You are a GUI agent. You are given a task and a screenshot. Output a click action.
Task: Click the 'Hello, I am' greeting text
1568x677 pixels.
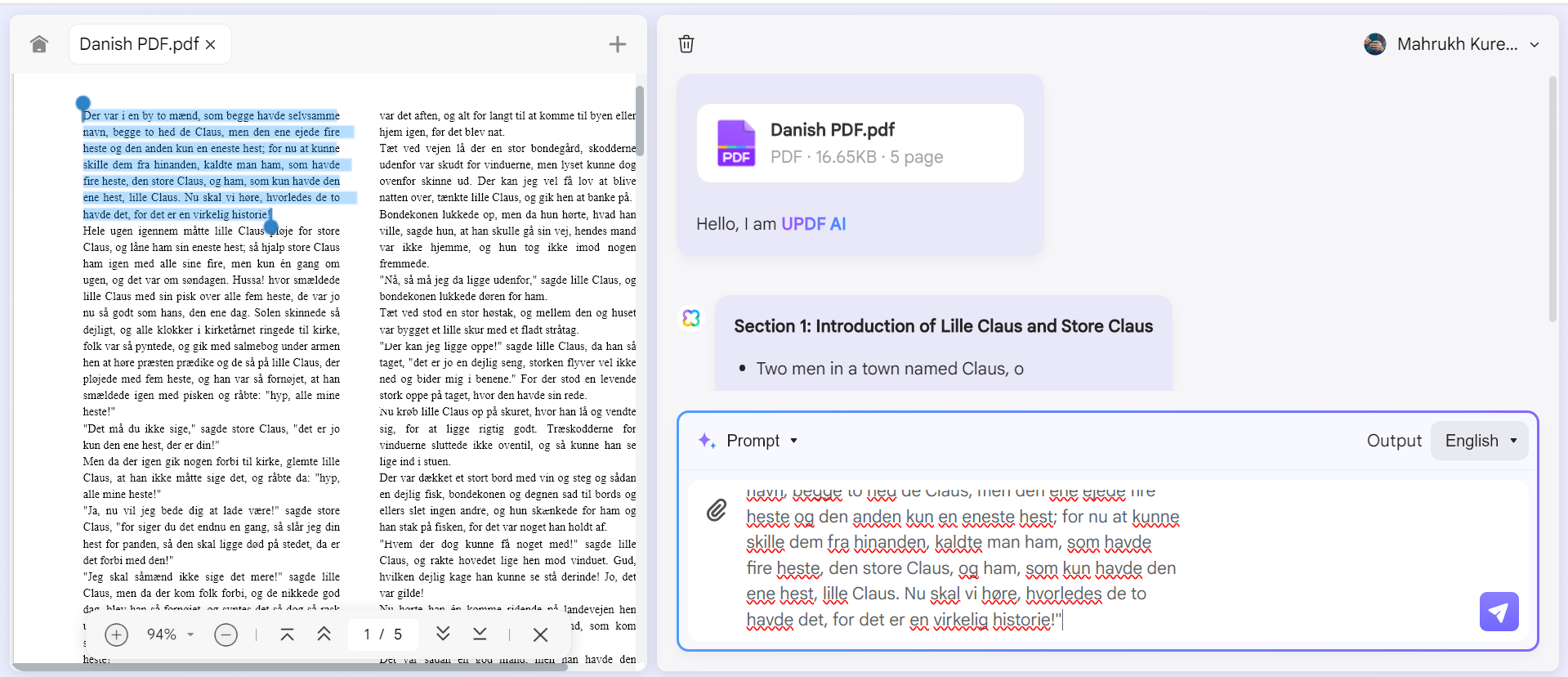(x=736, y=224)
